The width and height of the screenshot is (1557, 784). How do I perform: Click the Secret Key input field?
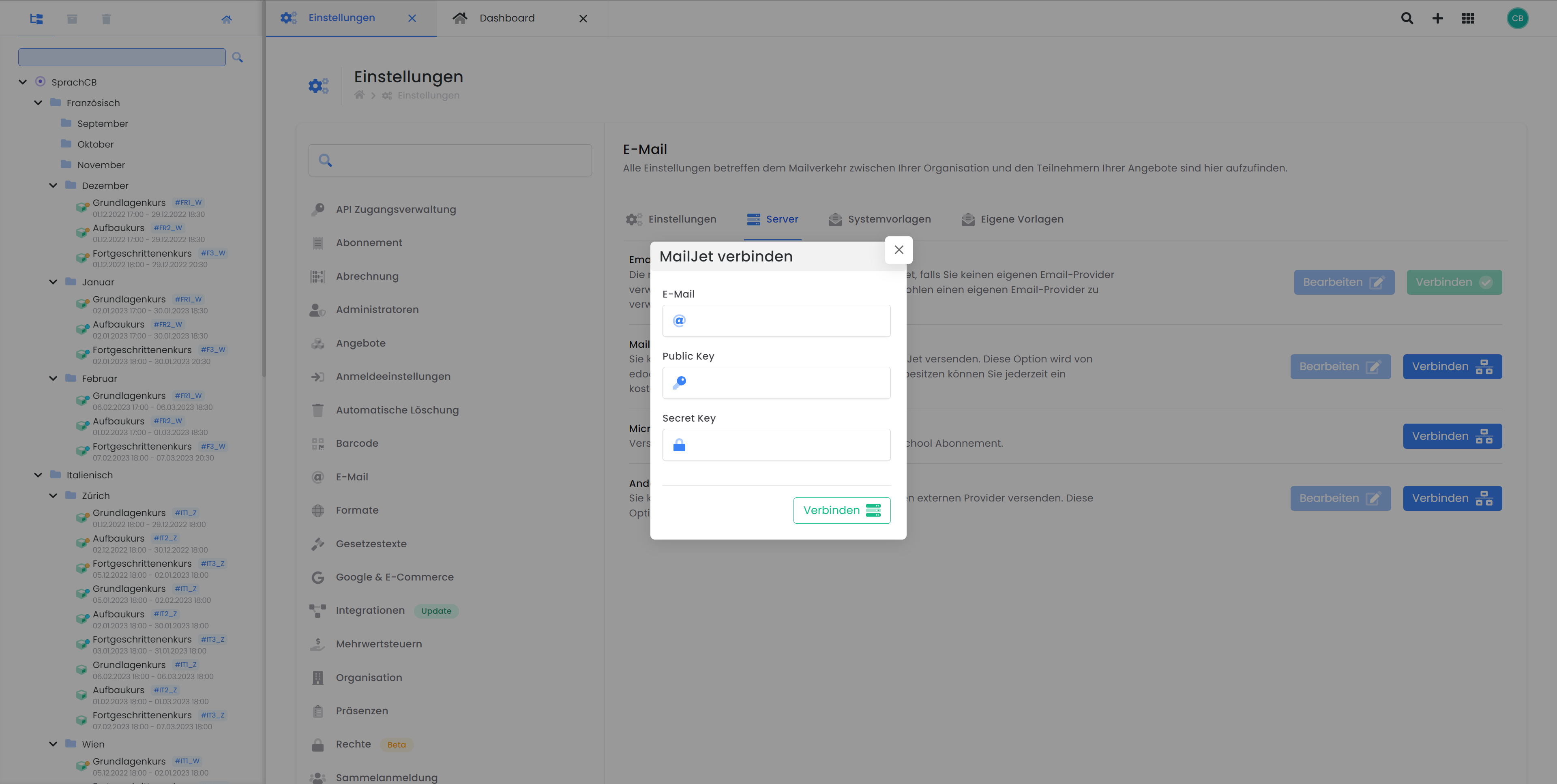[786, 445]
